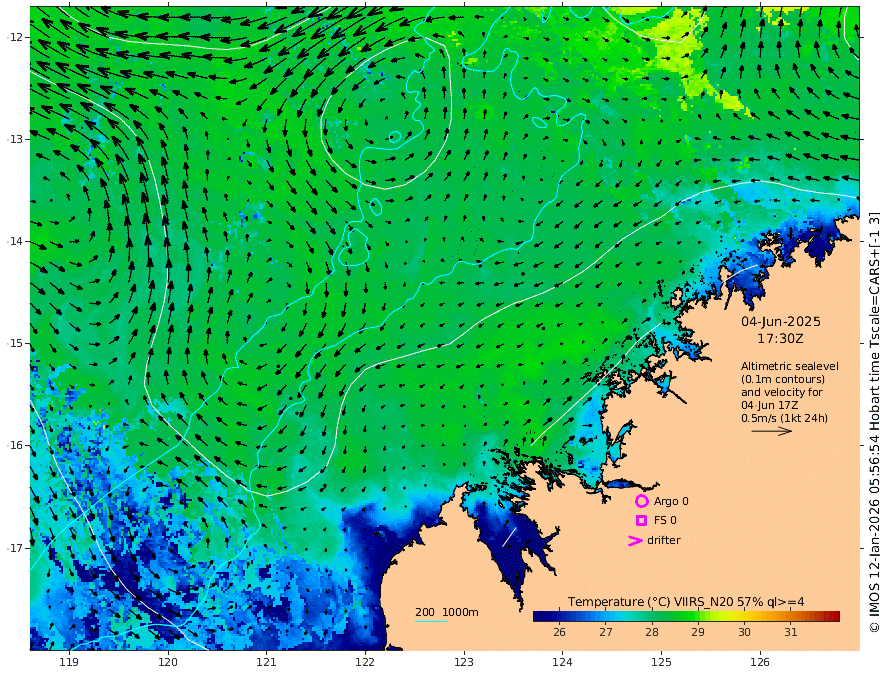Click the 31 tick label under colour bar
880x680 pixels.
tap(791, 632)
